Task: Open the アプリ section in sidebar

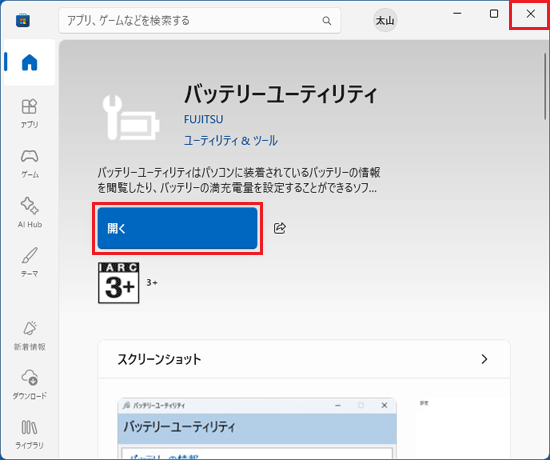Action: pyautogui.click(x=29, y=114)
